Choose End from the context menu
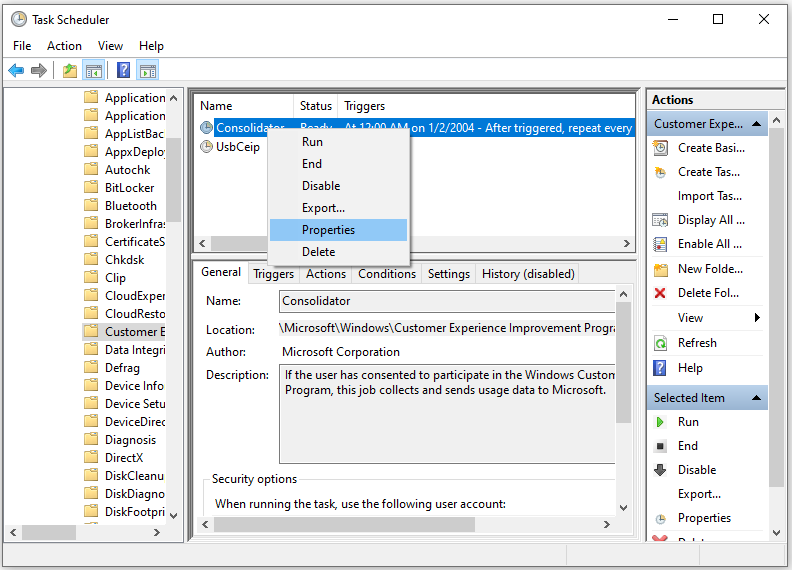The image size is (792, 570). click(338, 164)
